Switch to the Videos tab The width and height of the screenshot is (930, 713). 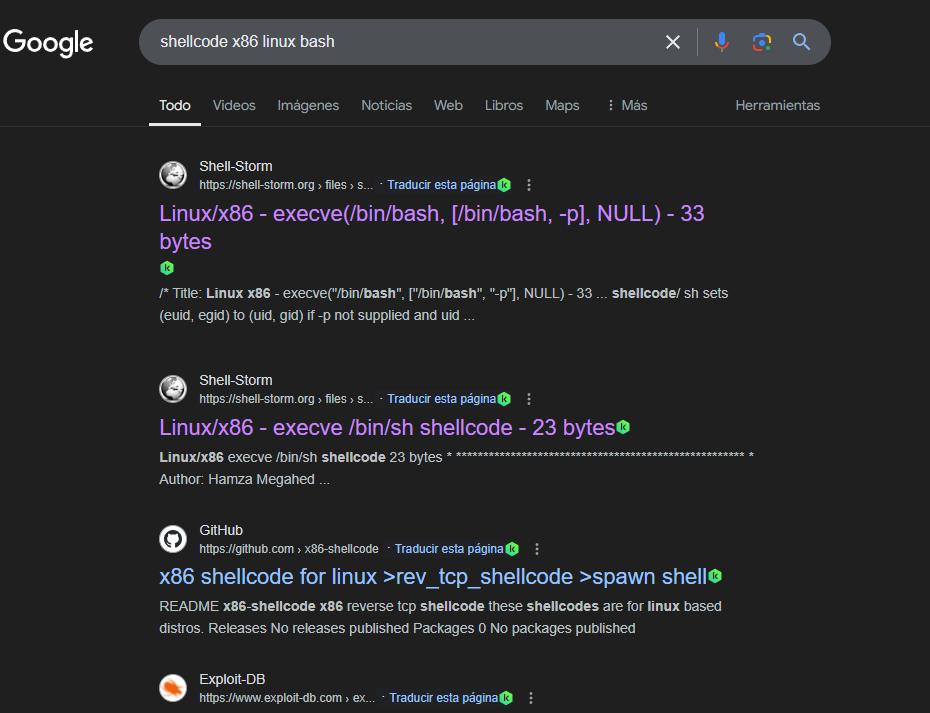(x=234, y=106)
